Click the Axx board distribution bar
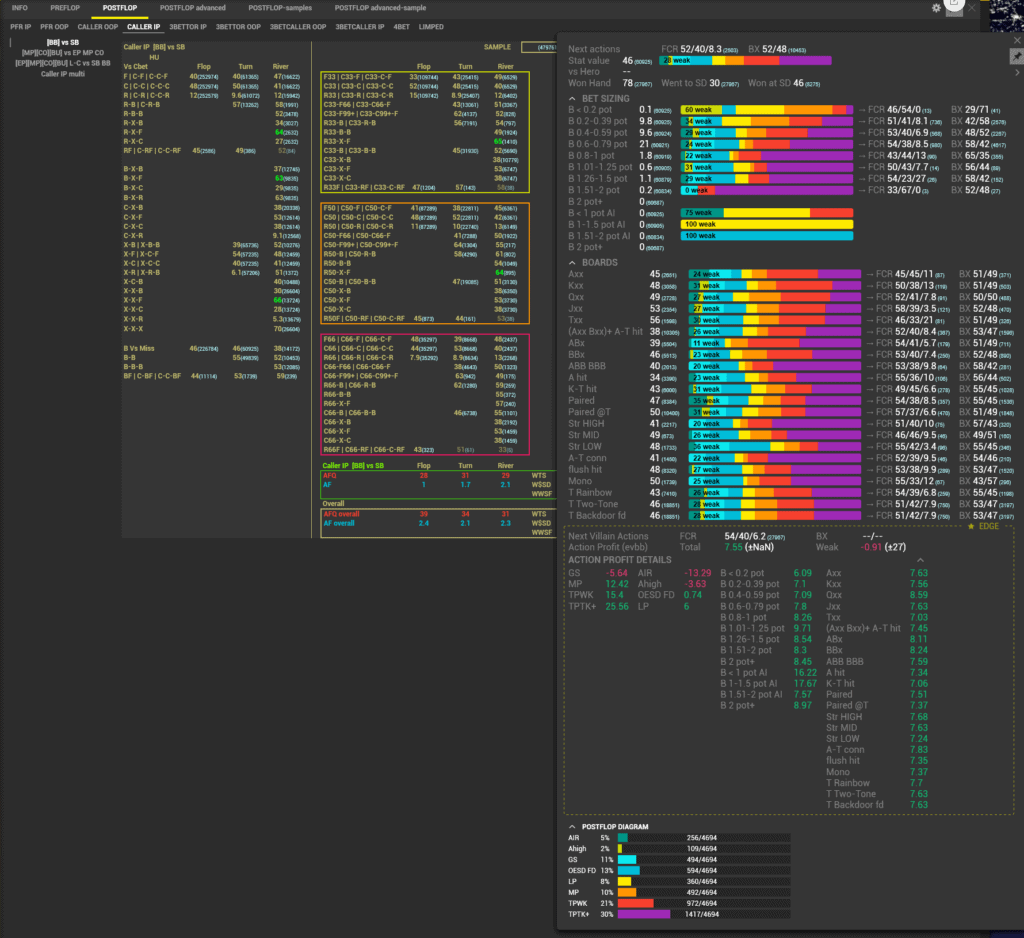 pos(775,274)
